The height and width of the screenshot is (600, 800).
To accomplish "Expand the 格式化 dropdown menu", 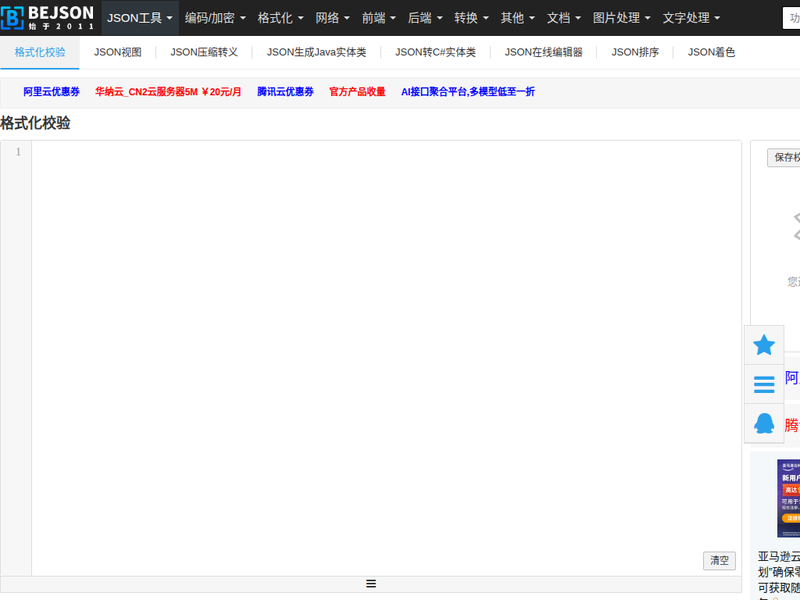I will 280,18.
